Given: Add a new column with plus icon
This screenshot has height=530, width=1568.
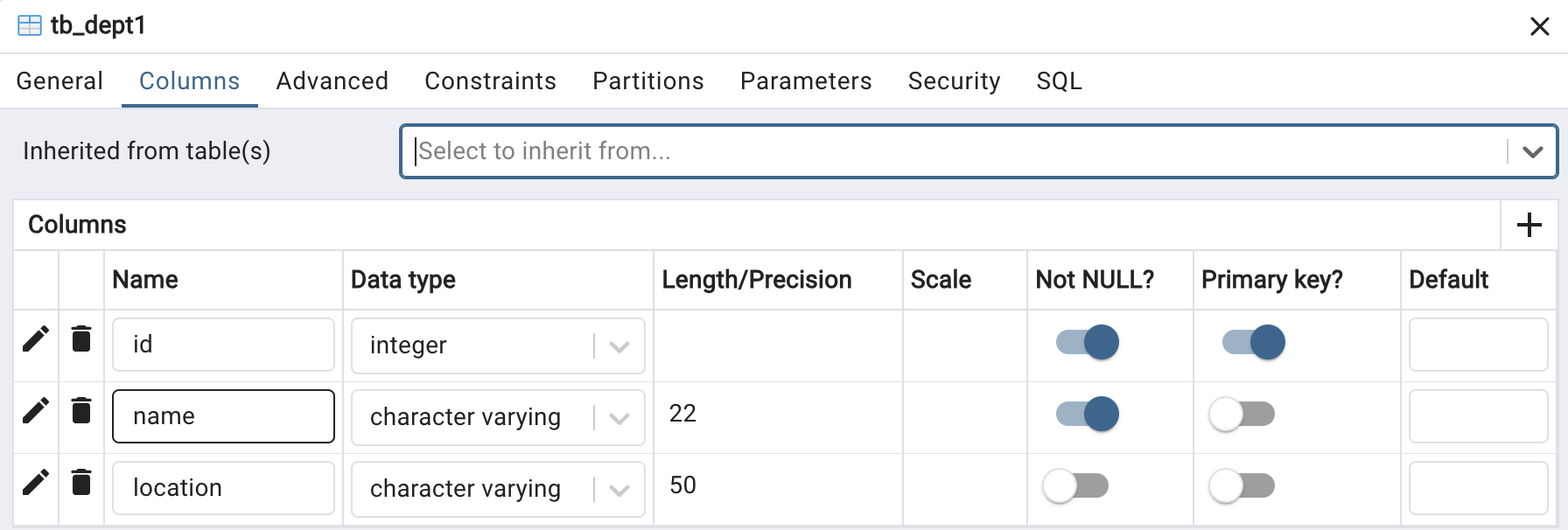Looking at the screenshot, I should [x=1529, y=225].
